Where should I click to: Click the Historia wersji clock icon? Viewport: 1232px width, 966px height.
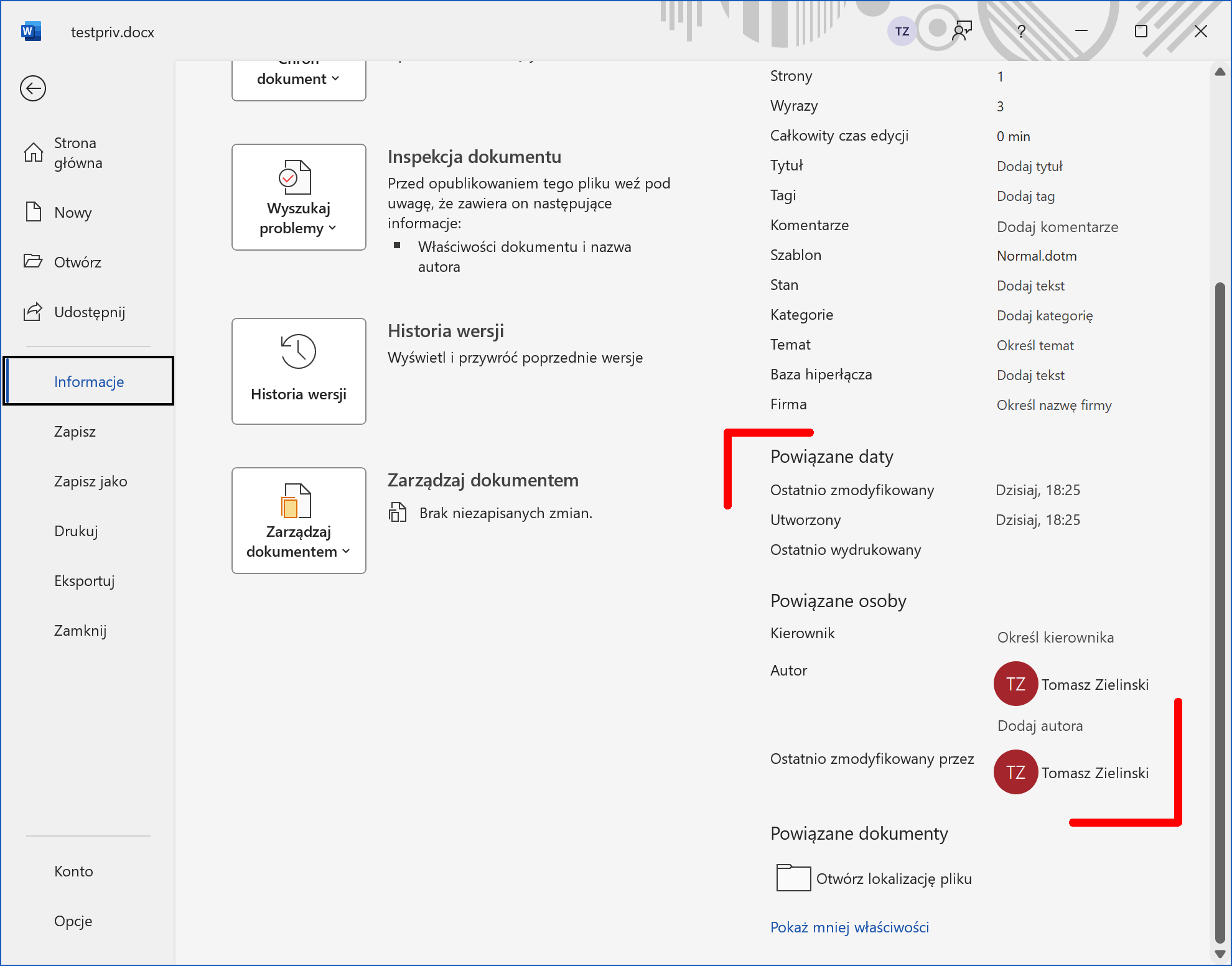pos(299,351)
